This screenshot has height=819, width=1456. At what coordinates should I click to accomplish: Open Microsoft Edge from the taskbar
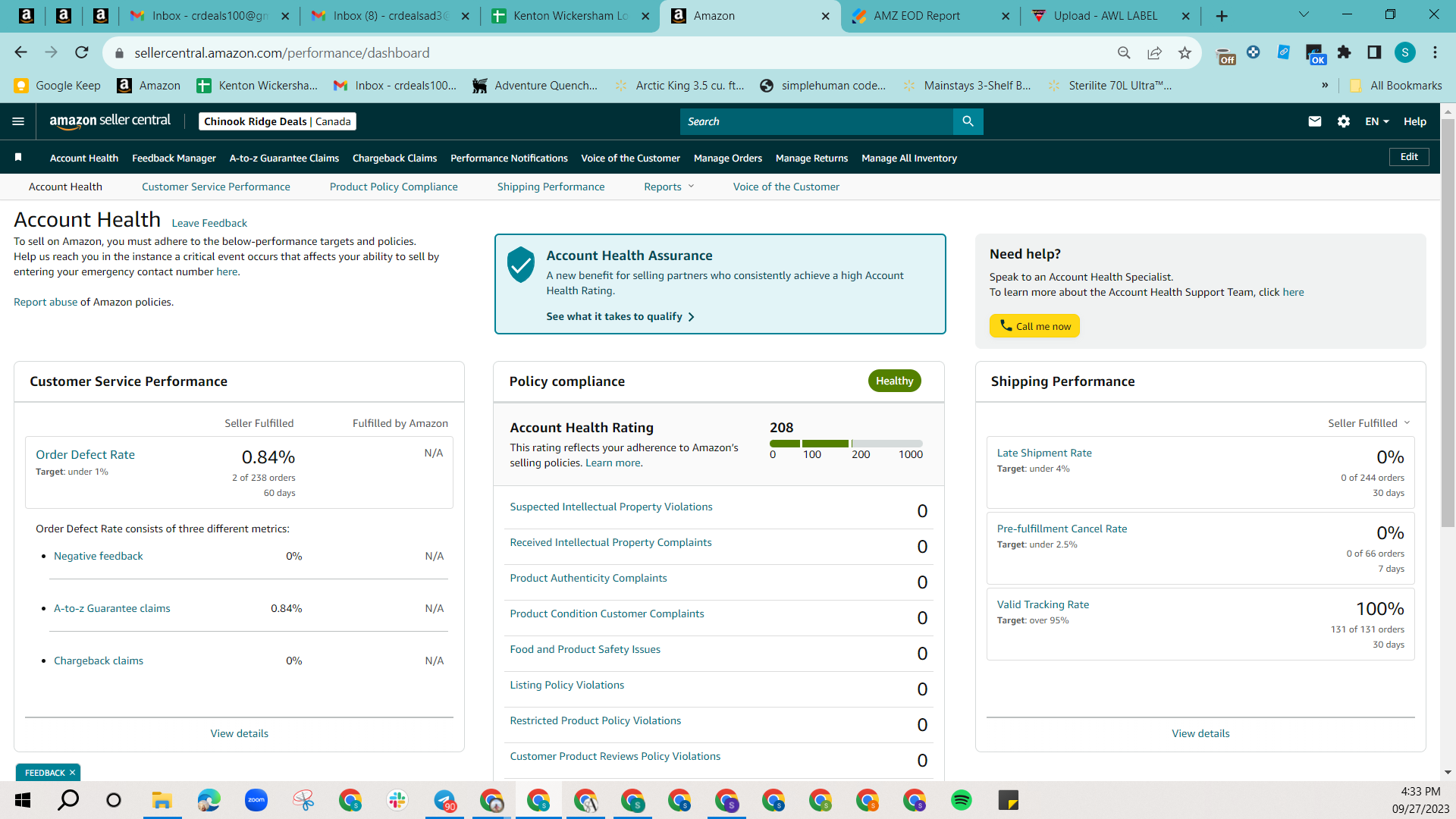[209, 800]
